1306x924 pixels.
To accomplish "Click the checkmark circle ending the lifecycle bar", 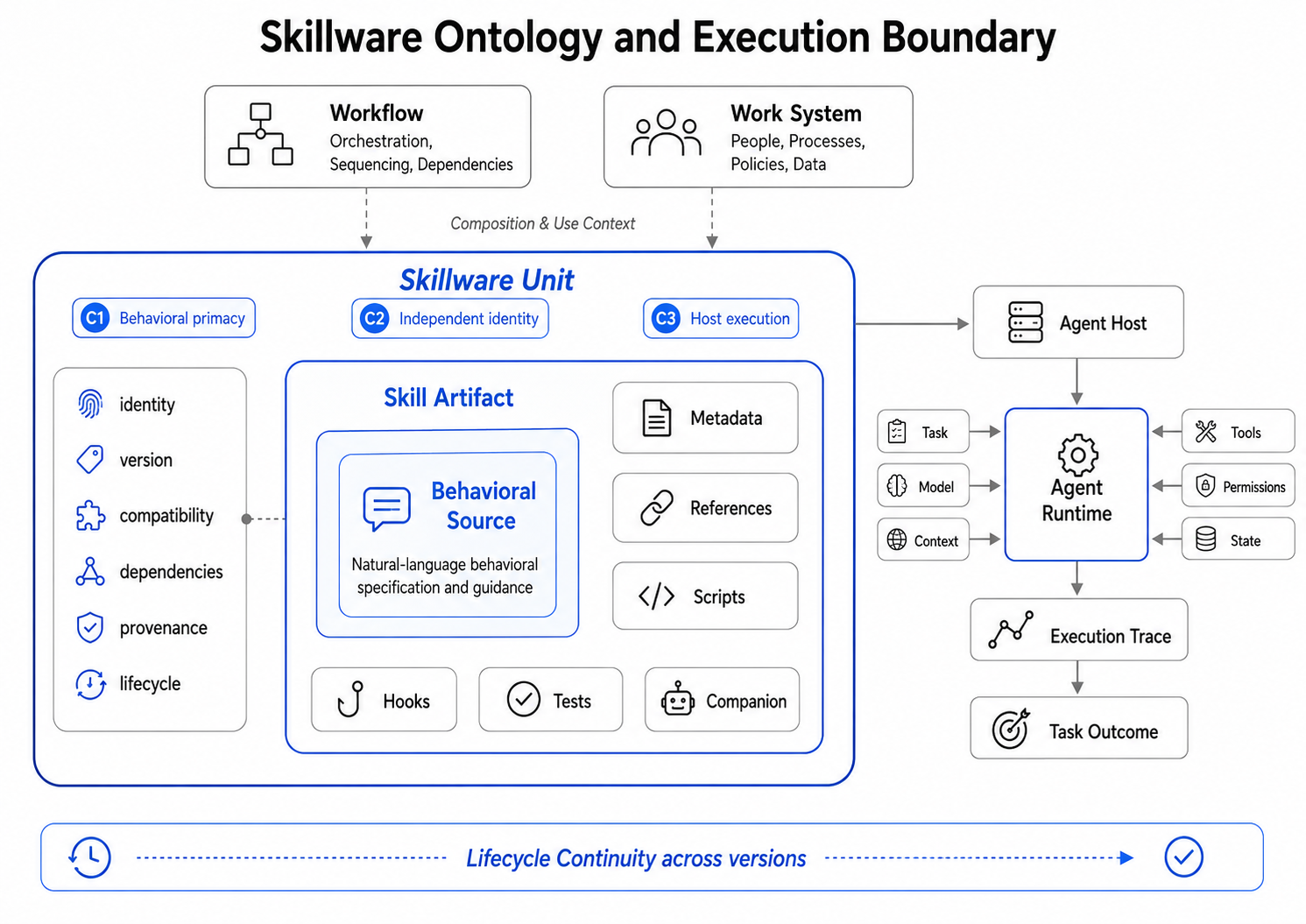I will coord(1183,857).
